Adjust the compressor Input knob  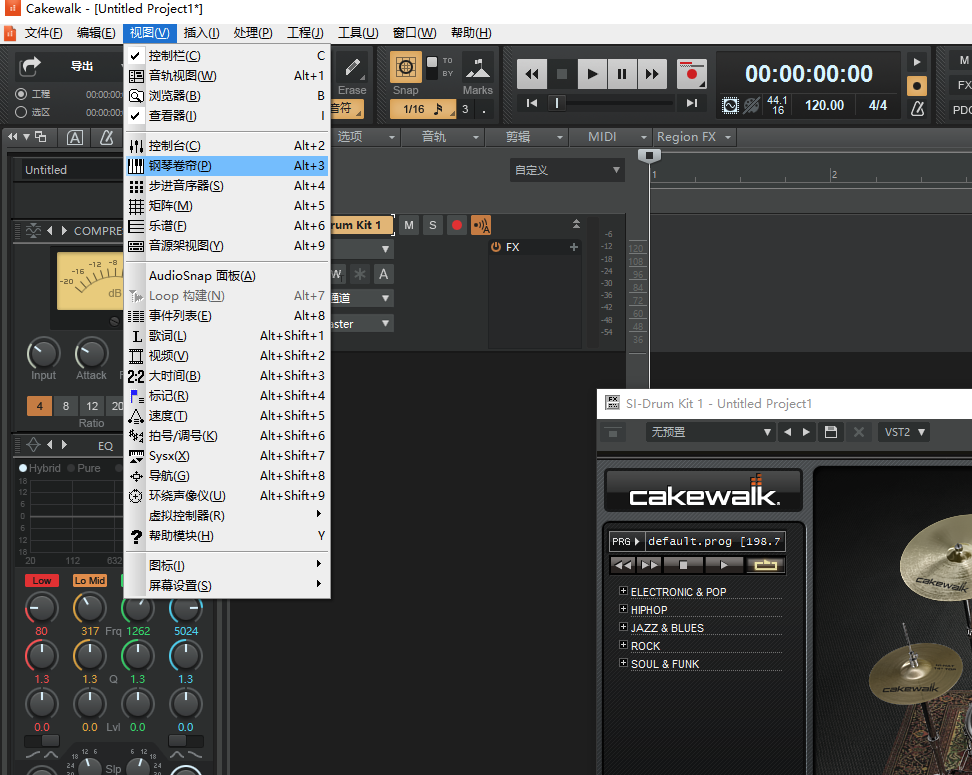point(43,354)
